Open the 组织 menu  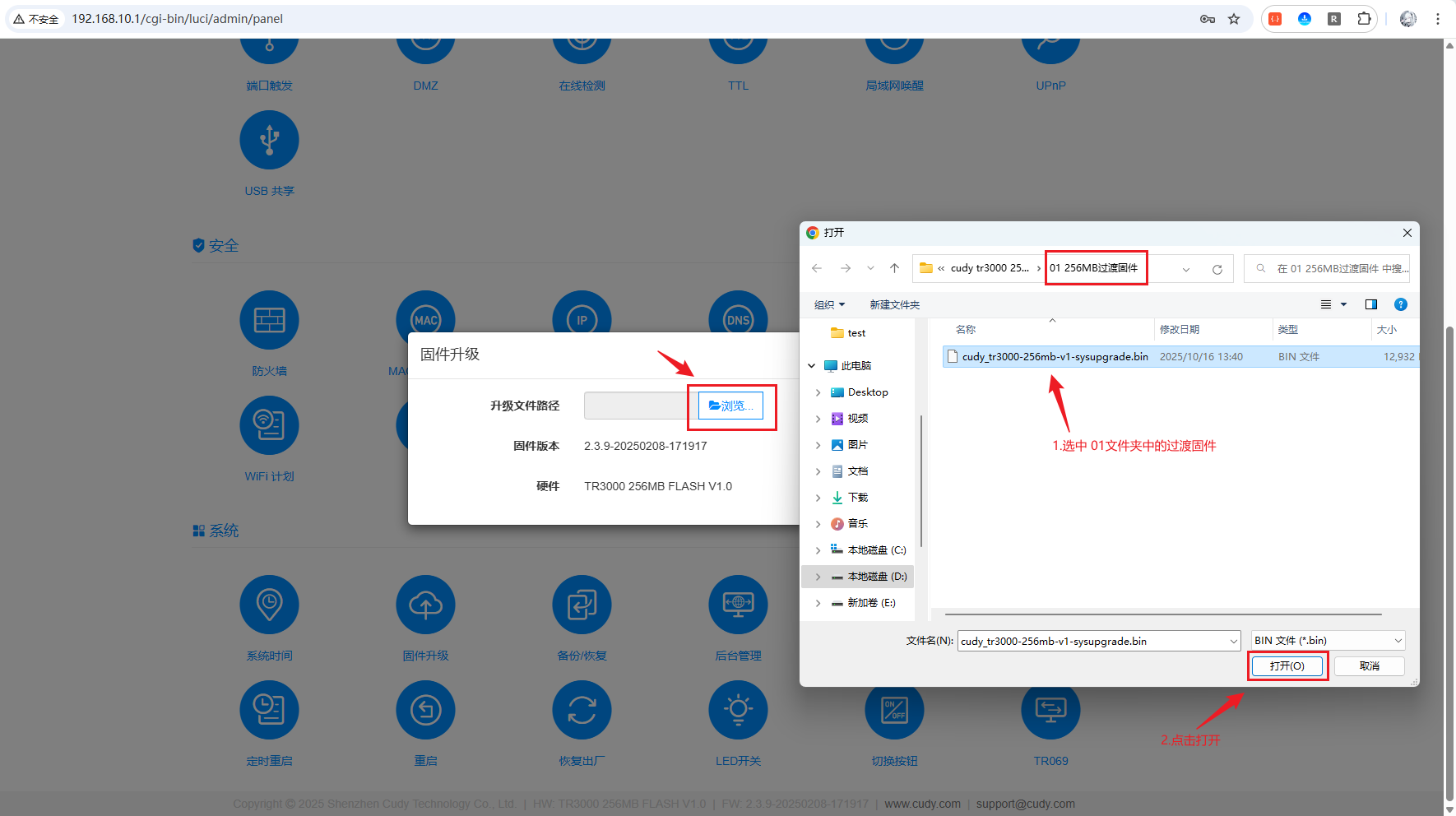tap(829, 304)
